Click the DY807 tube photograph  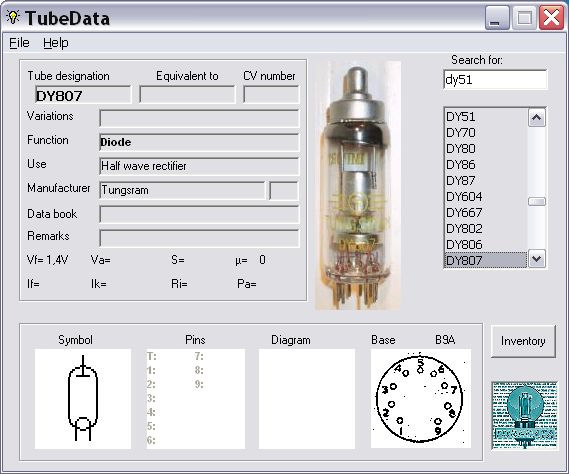point(358,185)
